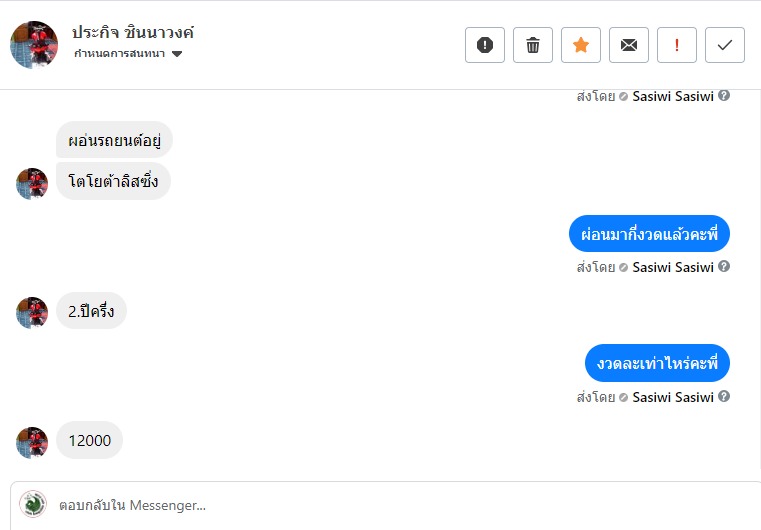The width and height of the screenshot is (761, 530).
Task: Click the โตโยต้าลิสซิ่ง message bubble
Action: point(113,182)
